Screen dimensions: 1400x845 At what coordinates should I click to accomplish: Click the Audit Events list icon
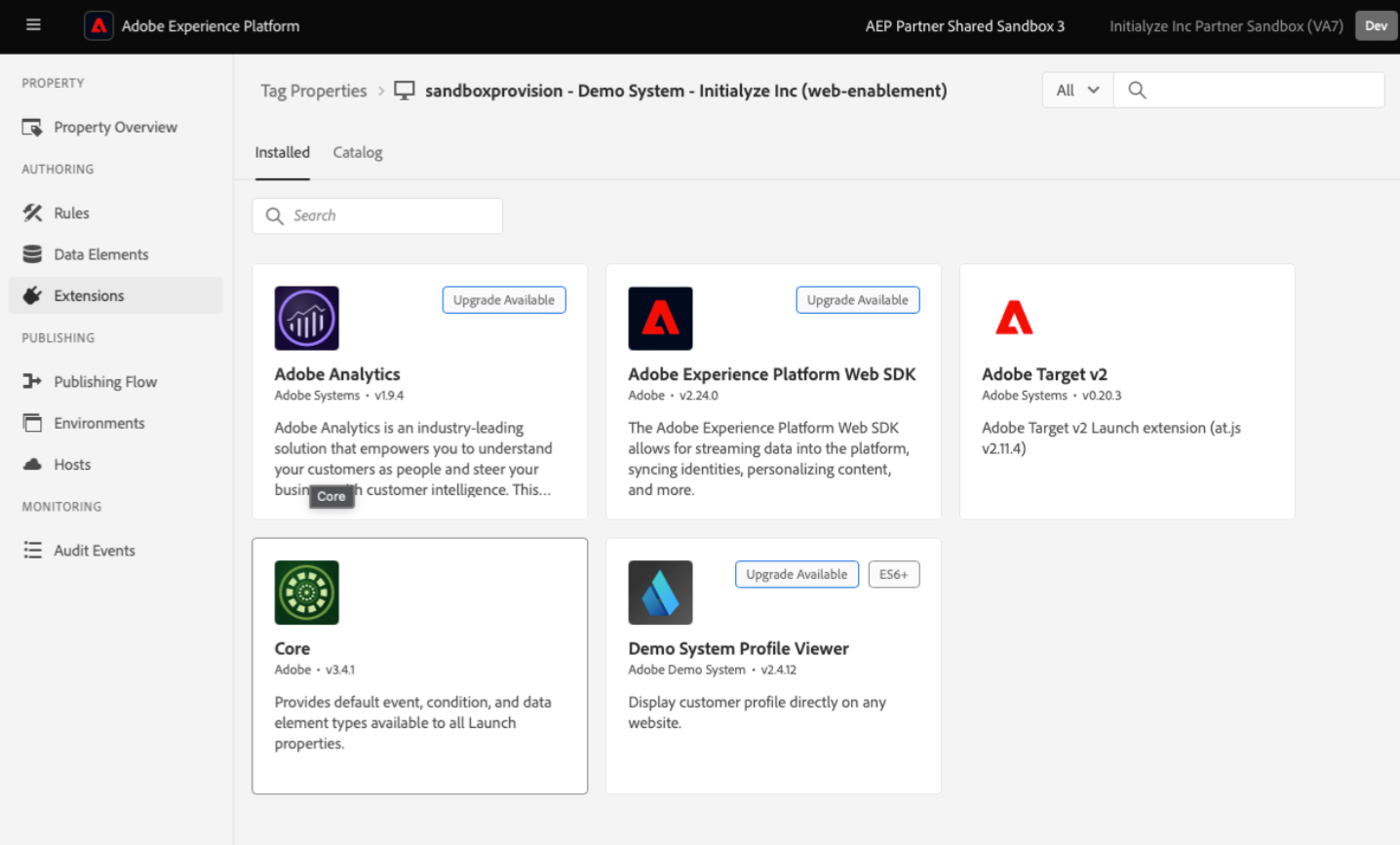click(x=32, y=550)
